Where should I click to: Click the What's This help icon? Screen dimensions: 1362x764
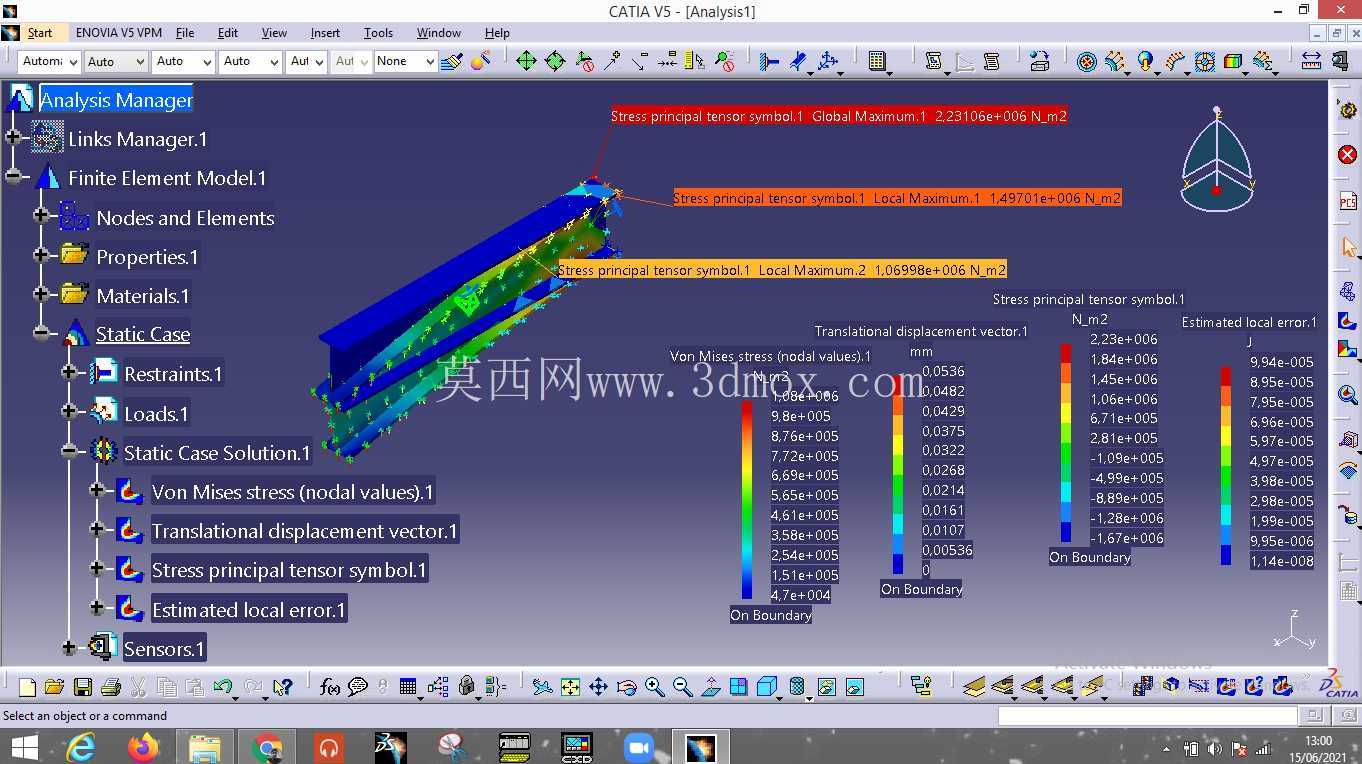pos(283,686)
